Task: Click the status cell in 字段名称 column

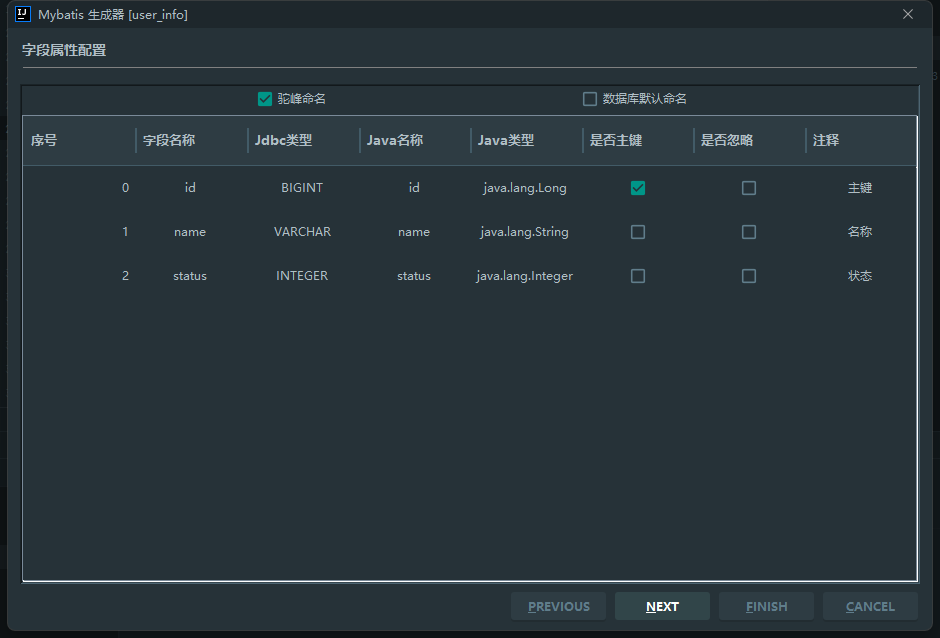Action: [x=190, y=276]
